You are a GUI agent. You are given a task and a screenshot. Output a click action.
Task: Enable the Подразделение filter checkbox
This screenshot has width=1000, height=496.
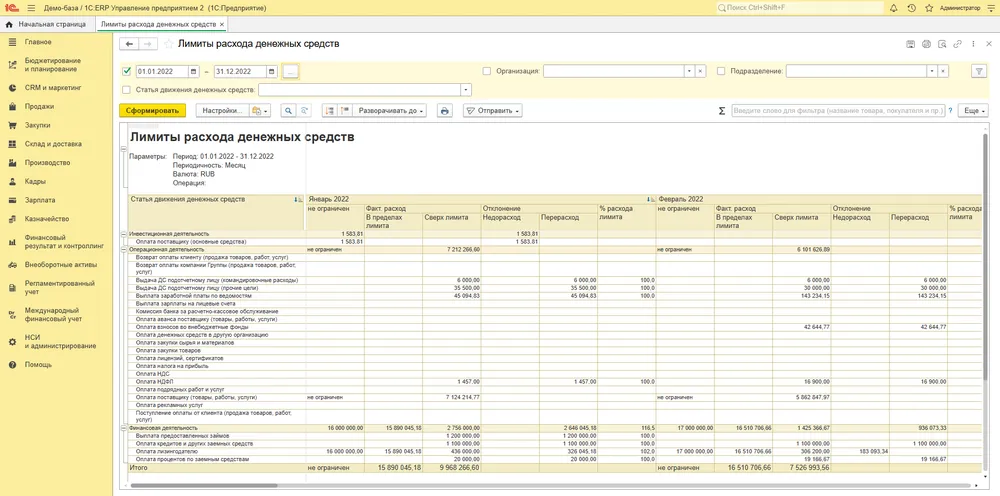pyautogui.click(x=721, y=71)
